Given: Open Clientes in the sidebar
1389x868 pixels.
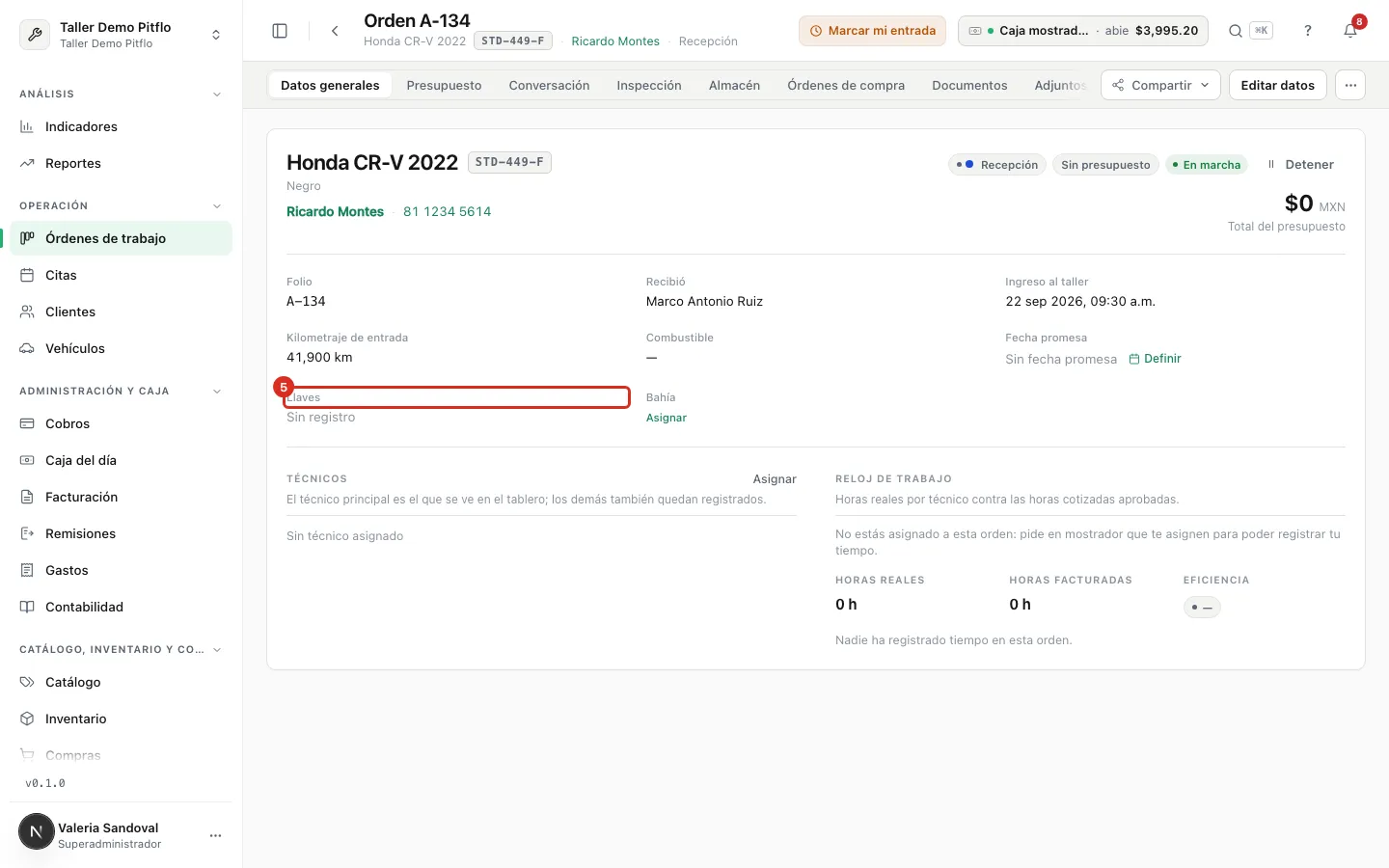Looking at the screenshot, I should (121, 312).
